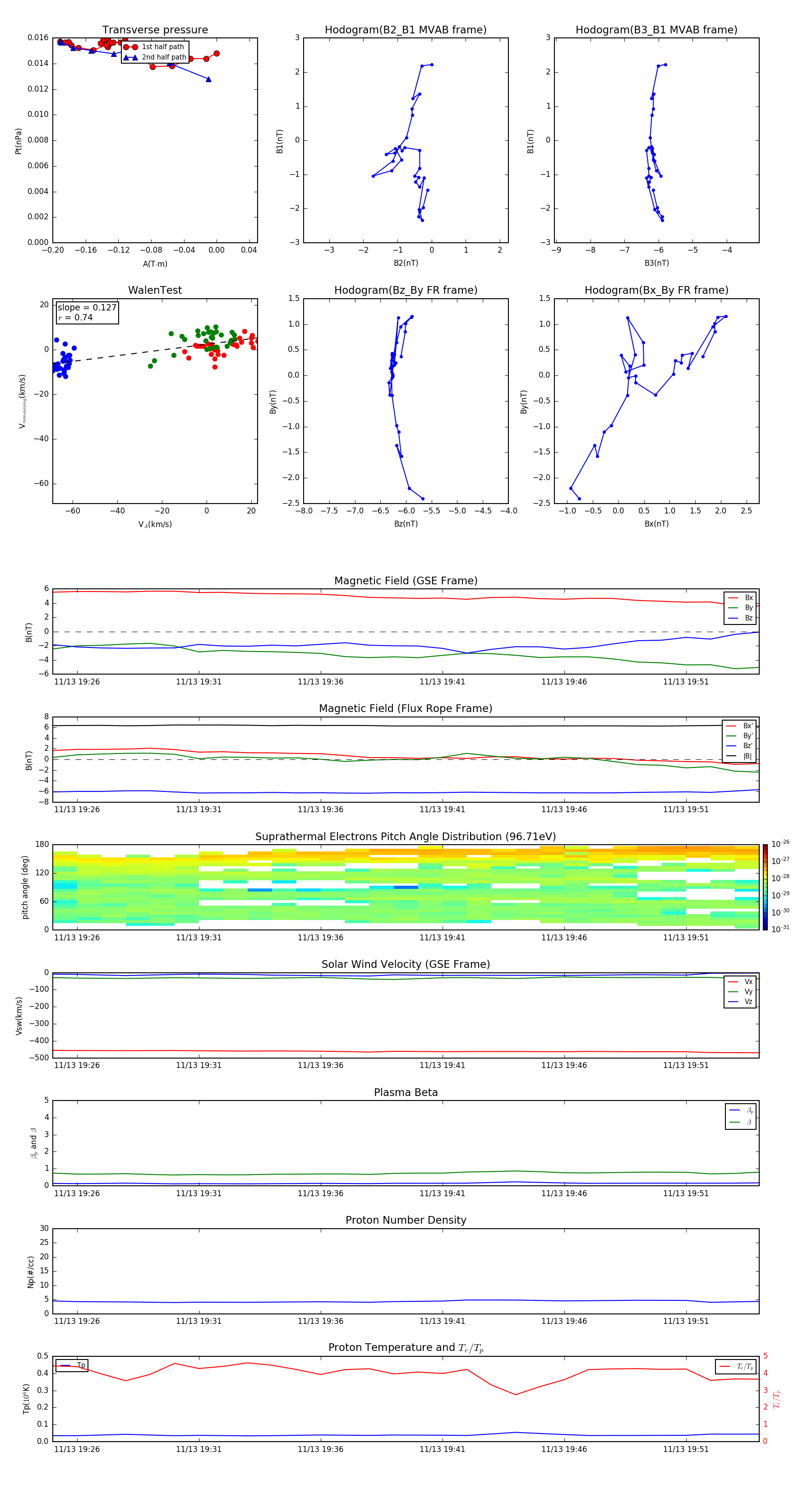Click the "Transverse pressure" plot title
This screenshot has width=812, height=1489.
pyautogui.click(x=155, y=30)
